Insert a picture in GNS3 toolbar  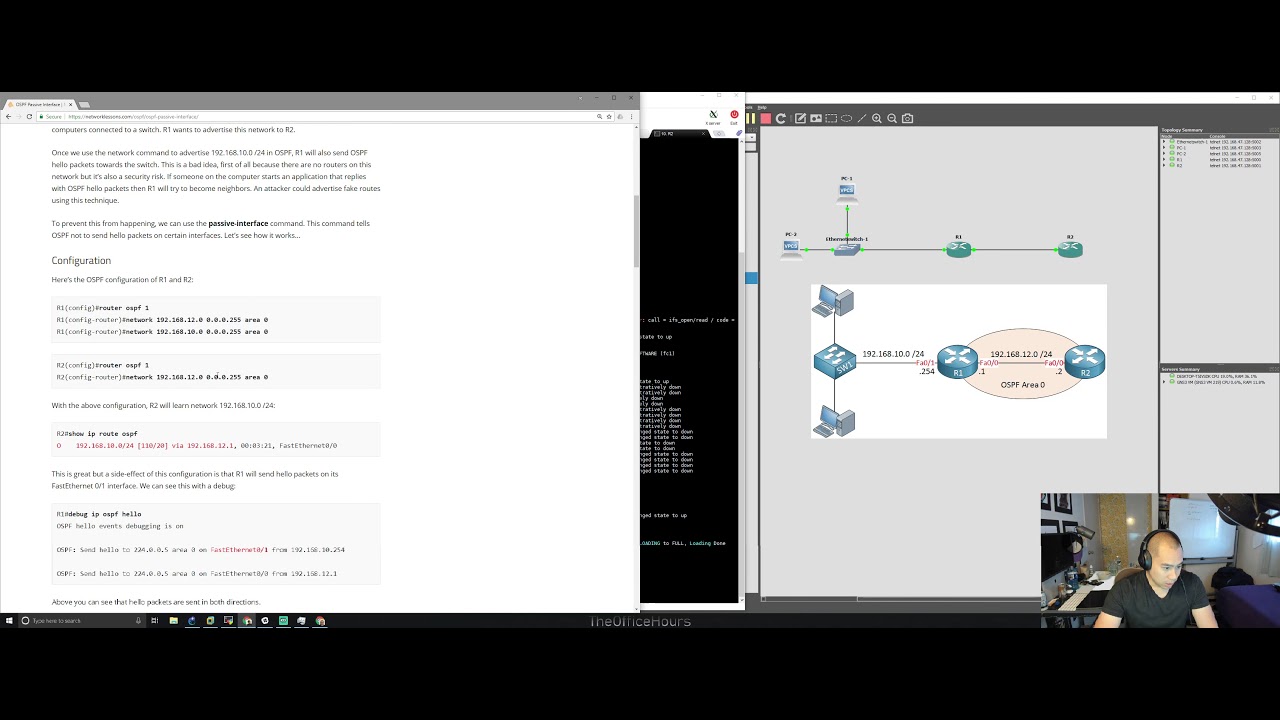[816, 118]
